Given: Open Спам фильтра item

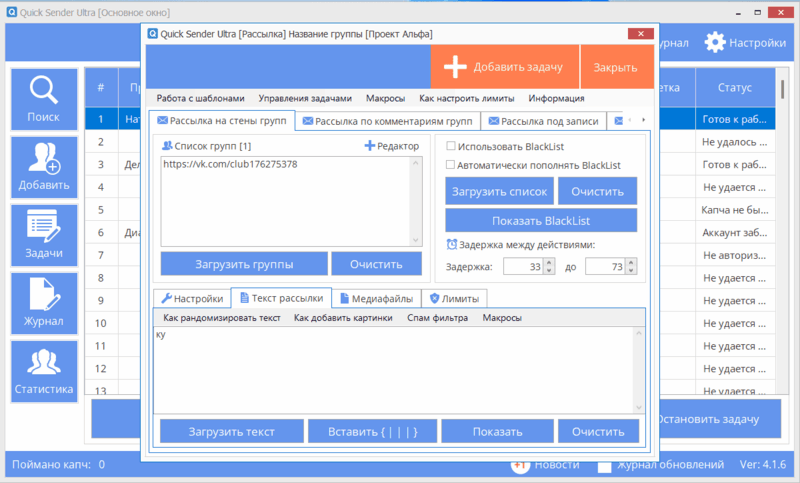Looking at the screenshot, I should [437, 318].
